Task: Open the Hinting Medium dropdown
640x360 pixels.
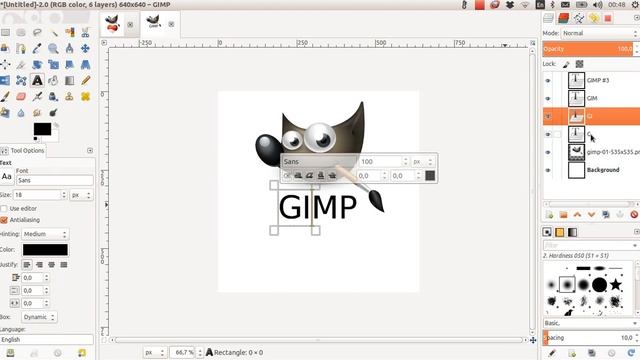Action: pyautogui.click(x=44, y=234)
